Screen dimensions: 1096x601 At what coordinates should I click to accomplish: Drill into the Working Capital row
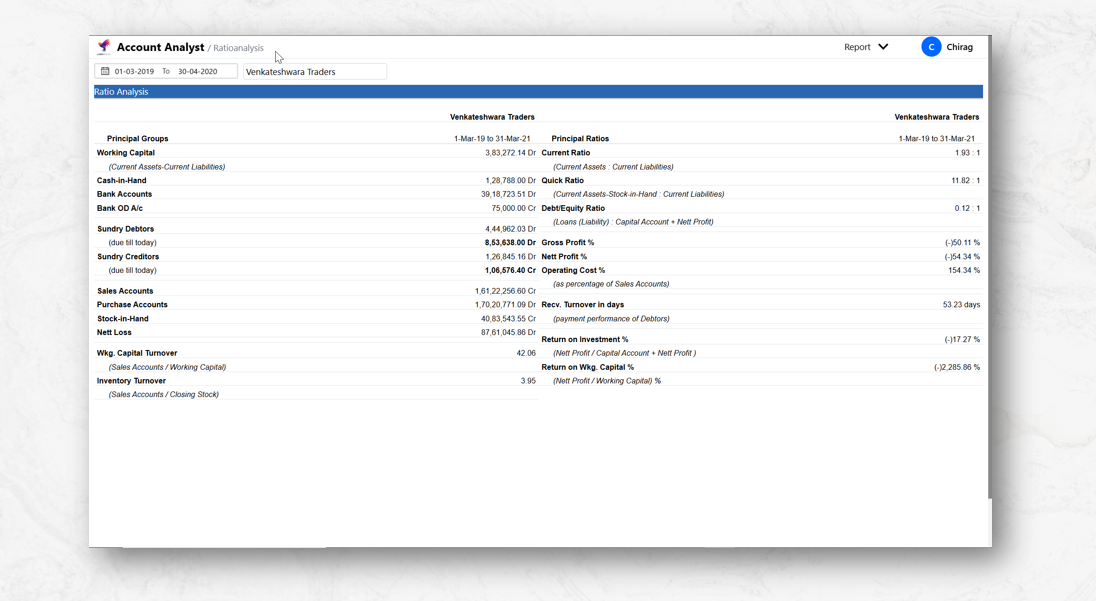pyautogui.click(x=126, y=153)
